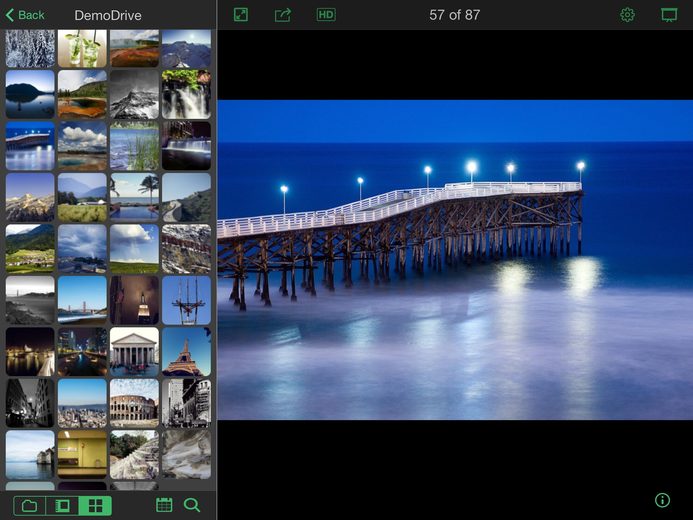693x520 pixels.
Task: Switch to folder view mode
Action: 30,505
